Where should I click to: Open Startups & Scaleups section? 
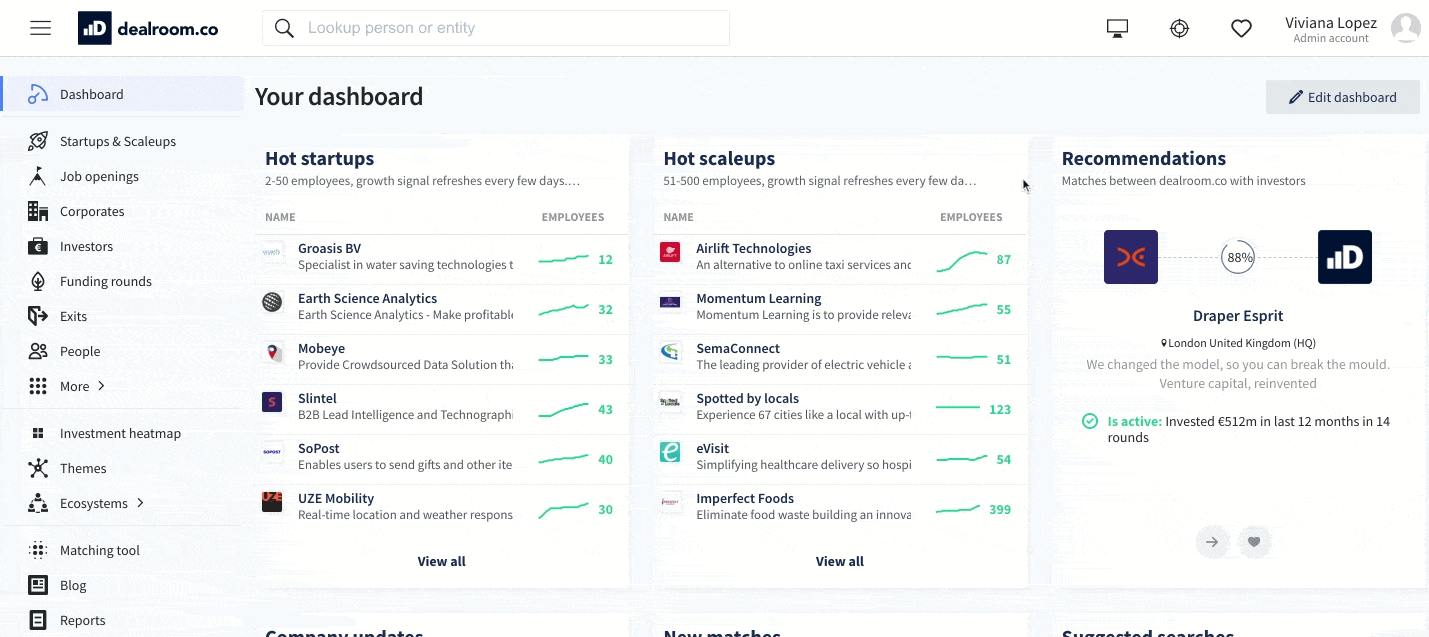tap(118, 141)
